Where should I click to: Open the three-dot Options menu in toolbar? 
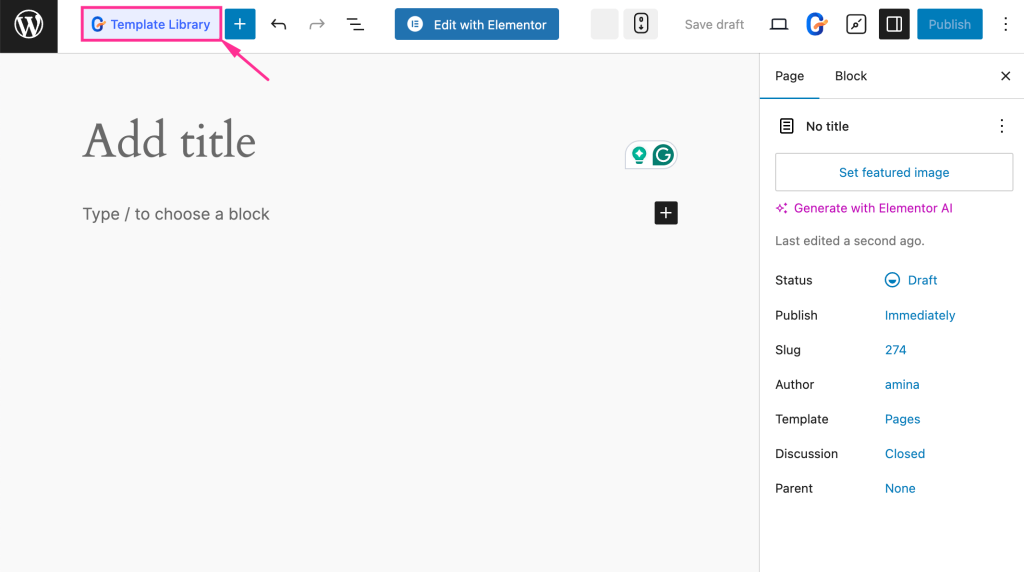click(x=1005, y=24)
